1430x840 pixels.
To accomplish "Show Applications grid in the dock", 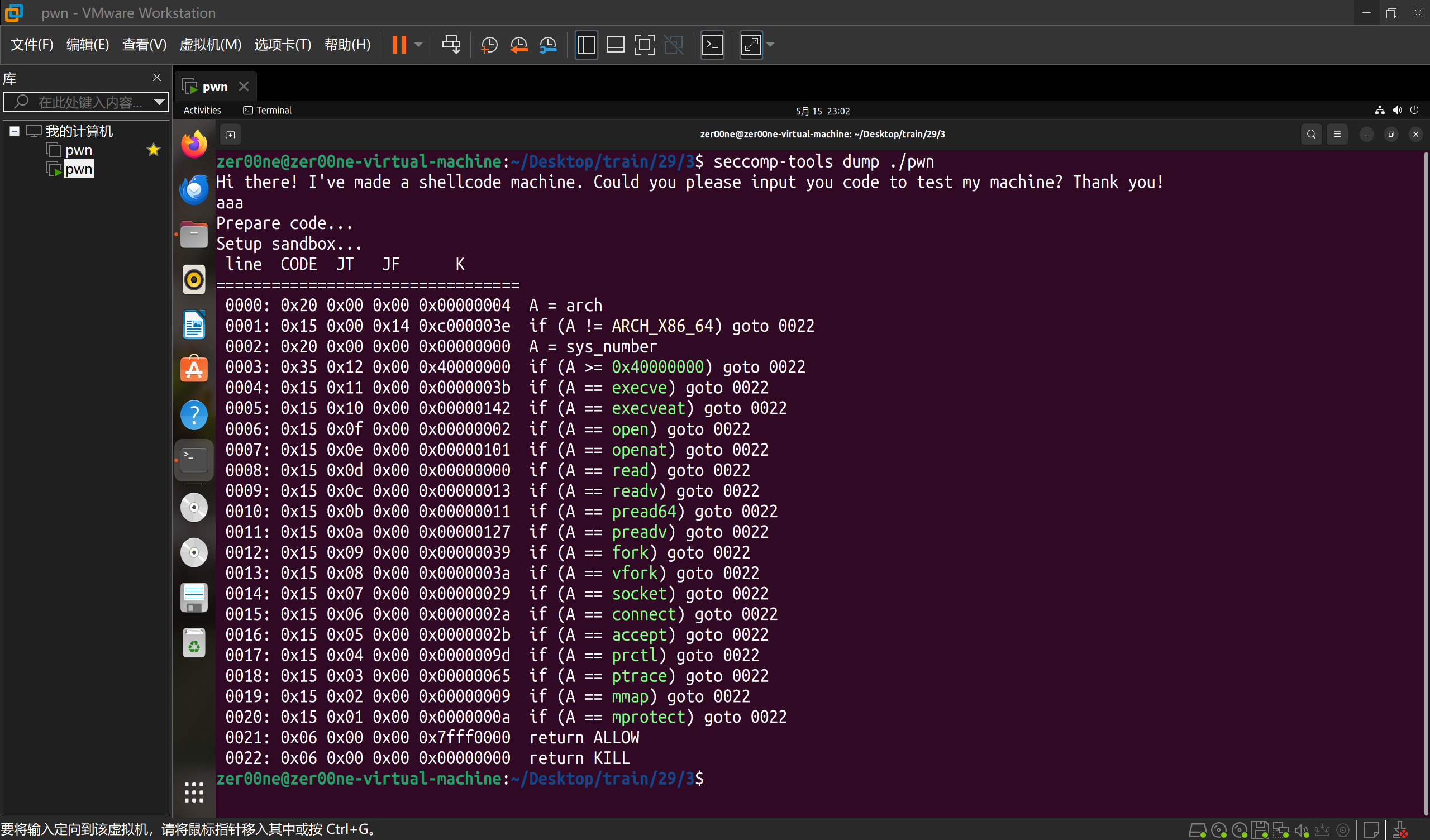I will tap(194, 793).
